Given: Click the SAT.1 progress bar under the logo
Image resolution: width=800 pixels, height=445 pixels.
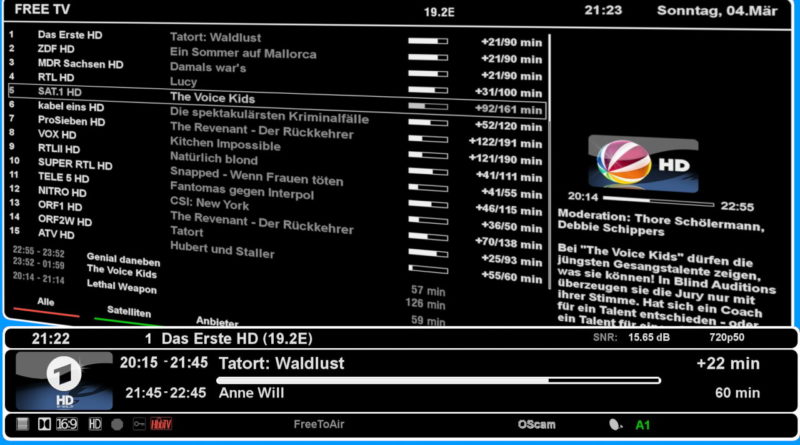Looking at the screenshot, I should click(x=658, y=201).
